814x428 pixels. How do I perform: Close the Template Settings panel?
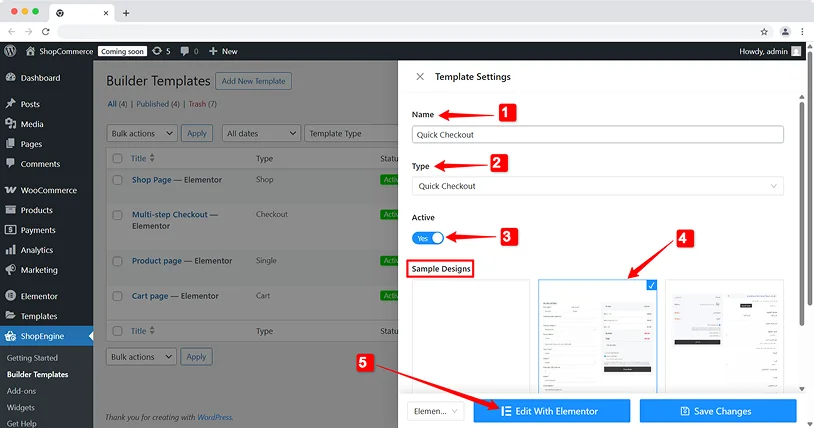(420, 77)
